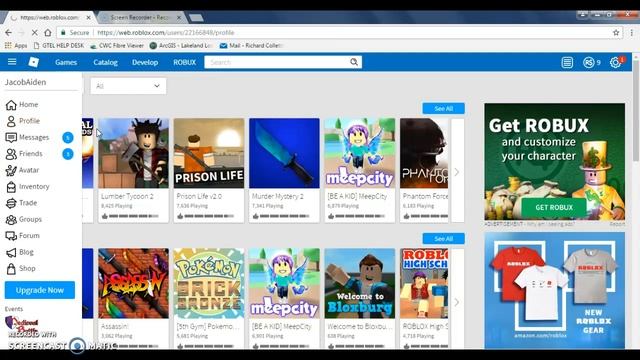This screenshot has width=640, height=360.
Task: Open Forum in the sidebar
Action: 22,236
